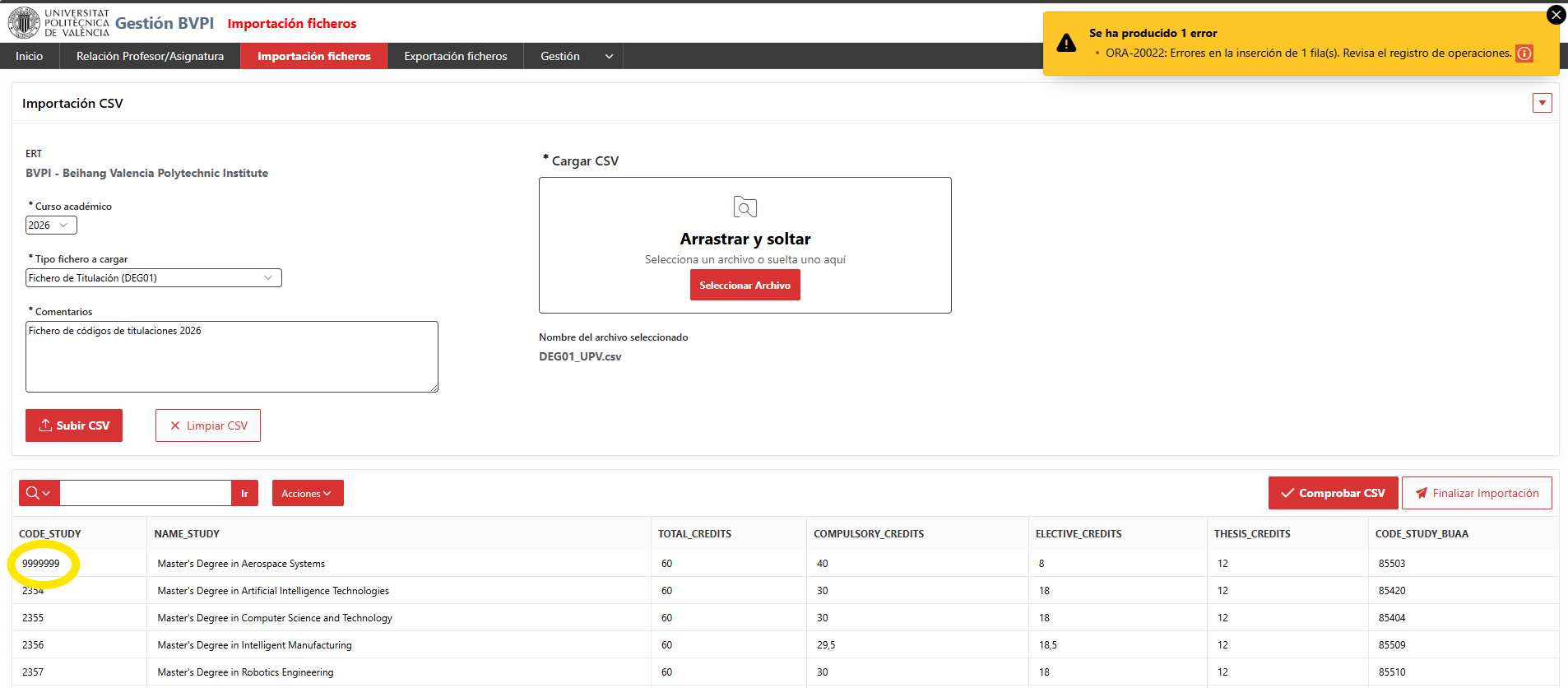
Task: Open the search column magnifier menu
Action: (x=39, y=493)
